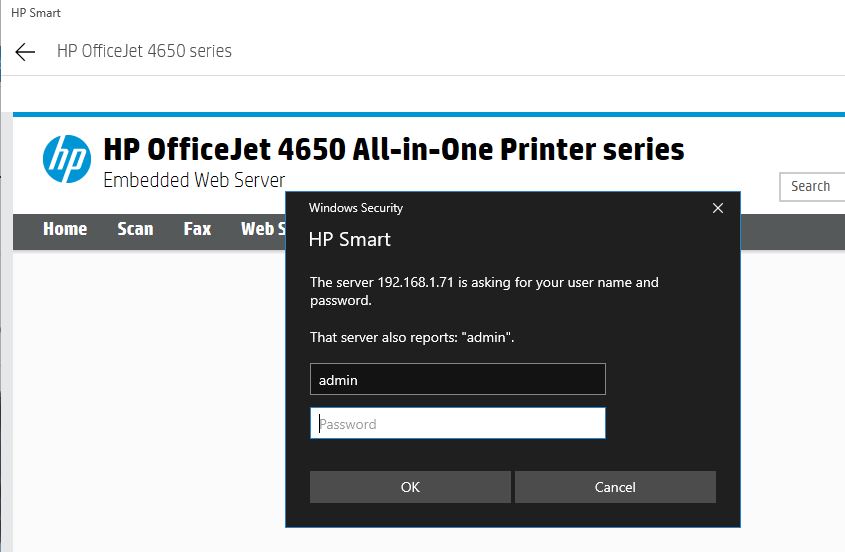Click the HP OfficeJet 4650 All-in-One heading
The width and height of the screenshot is (845, 552).
[x=394, y=150]
